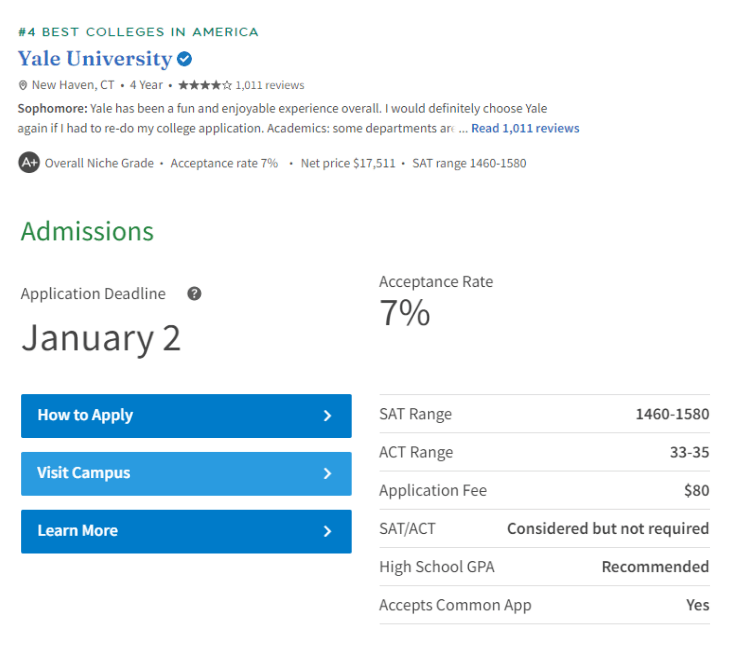Click the Application Deadline help question icon
Screen dimensions: 734x647
click(194, 294)
